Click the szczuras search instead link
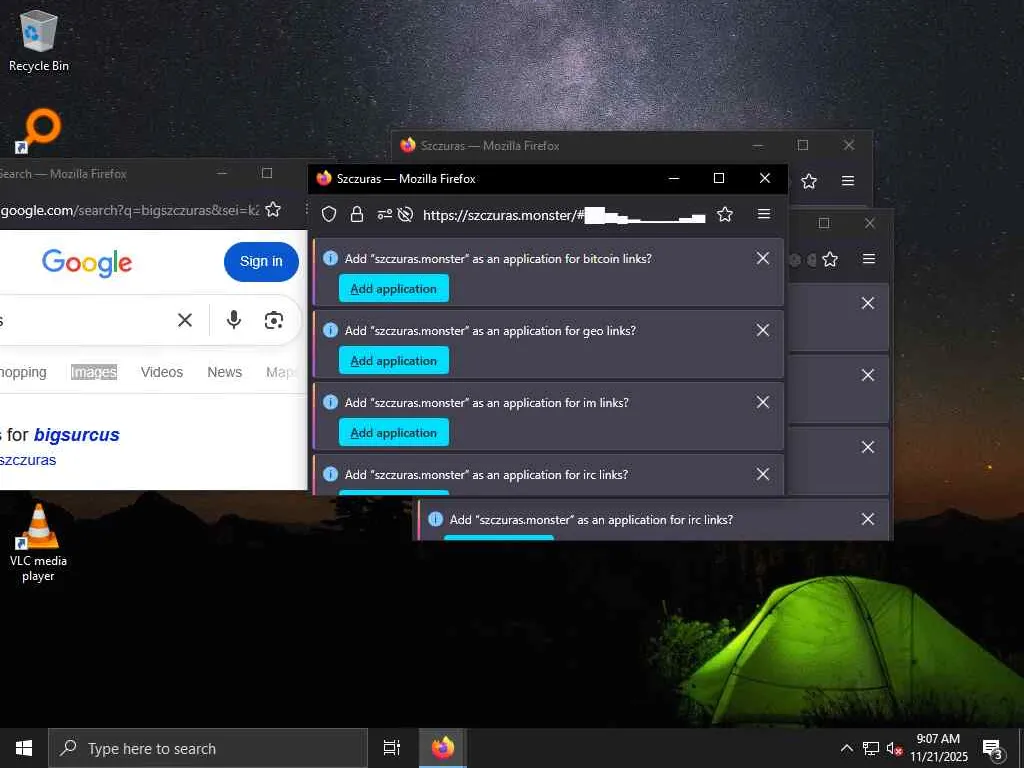This screenshot has width=1024, height=768. point(28,460)
